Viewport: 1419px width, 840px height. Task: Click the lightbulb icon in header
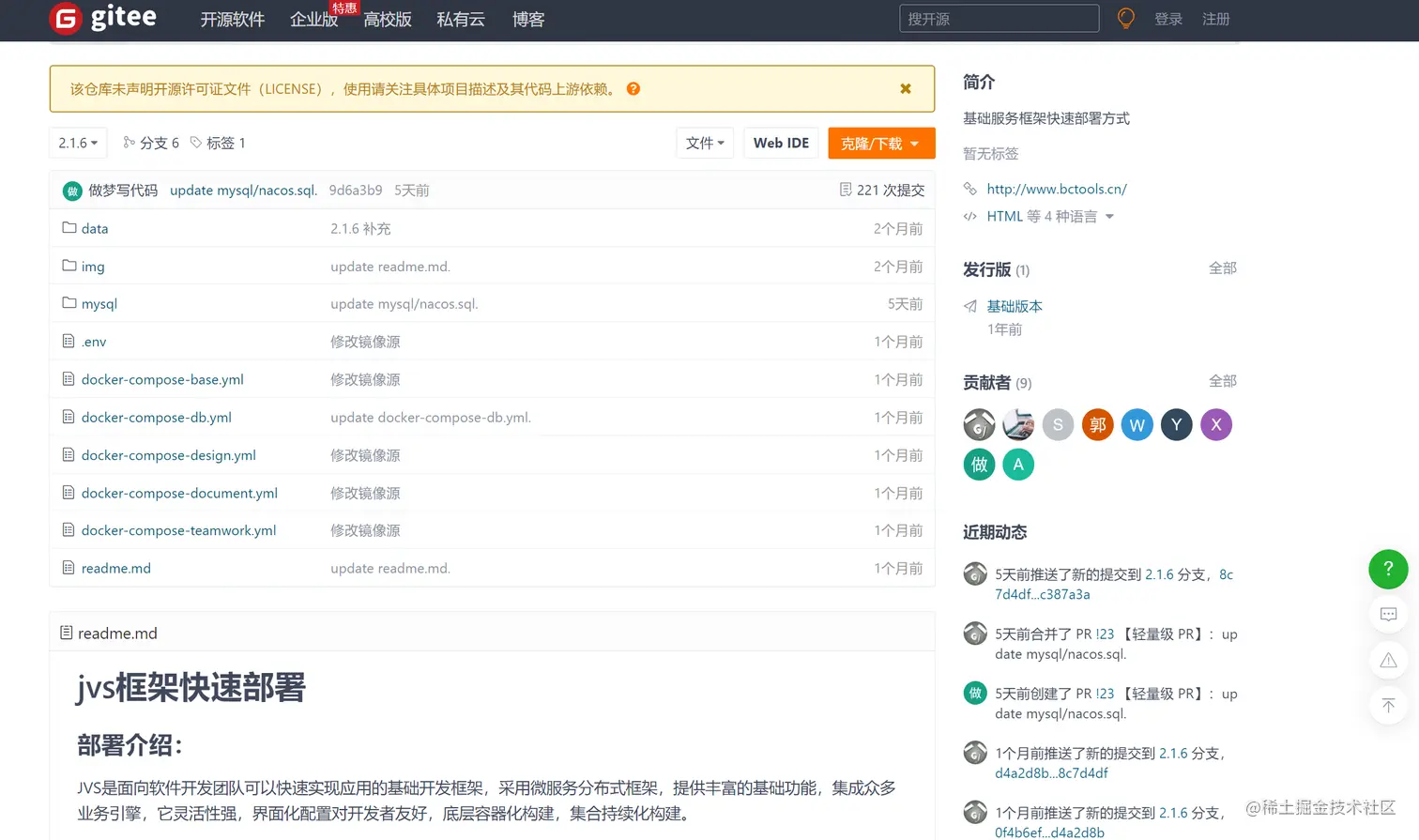point(1126,19)
